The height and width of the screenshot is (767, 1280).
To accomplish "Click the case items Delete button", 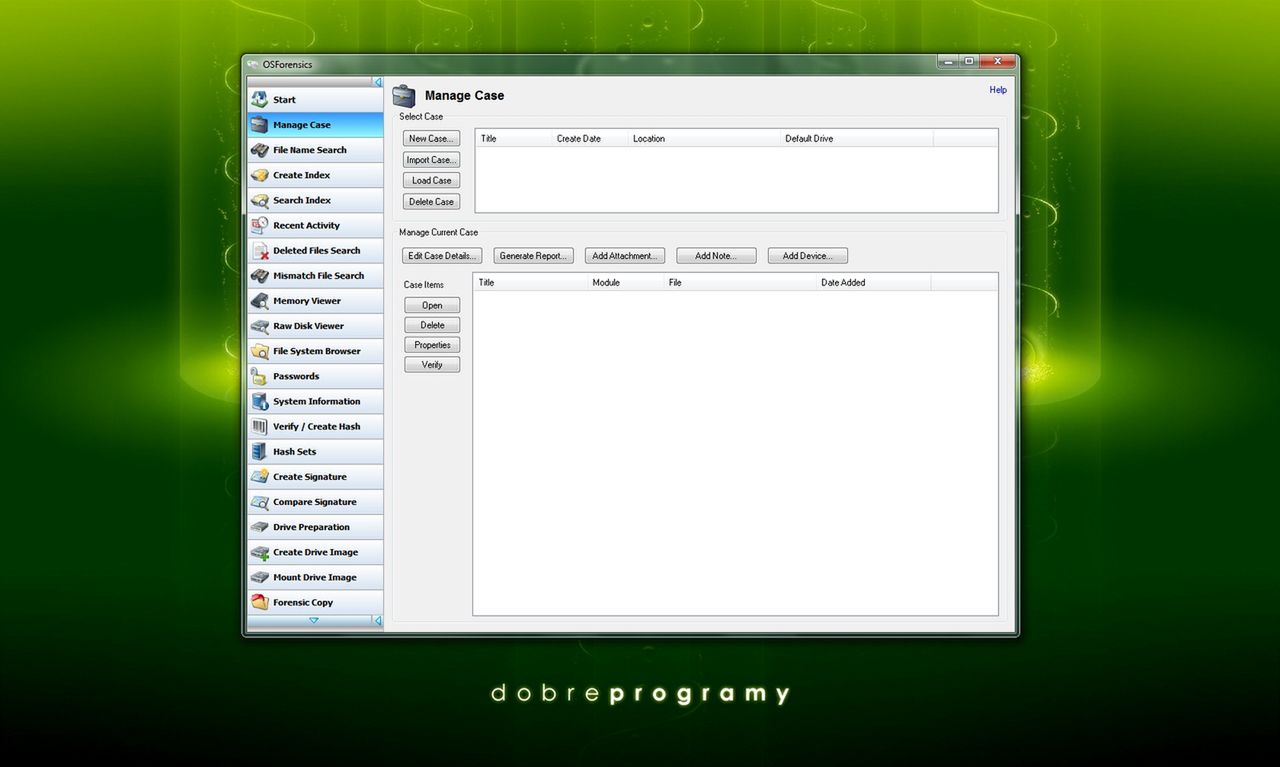I will point(432,325).
